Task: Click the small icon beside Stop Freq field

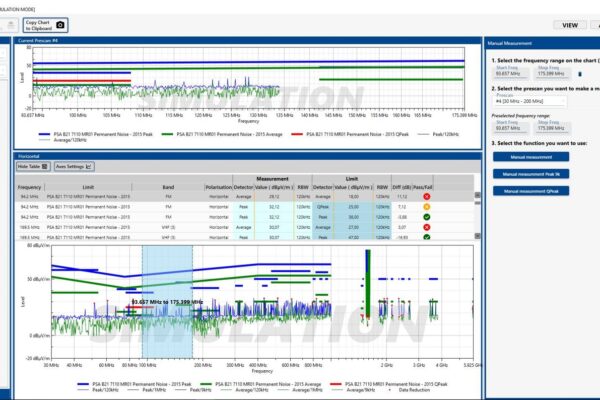Action: [579, 73]
